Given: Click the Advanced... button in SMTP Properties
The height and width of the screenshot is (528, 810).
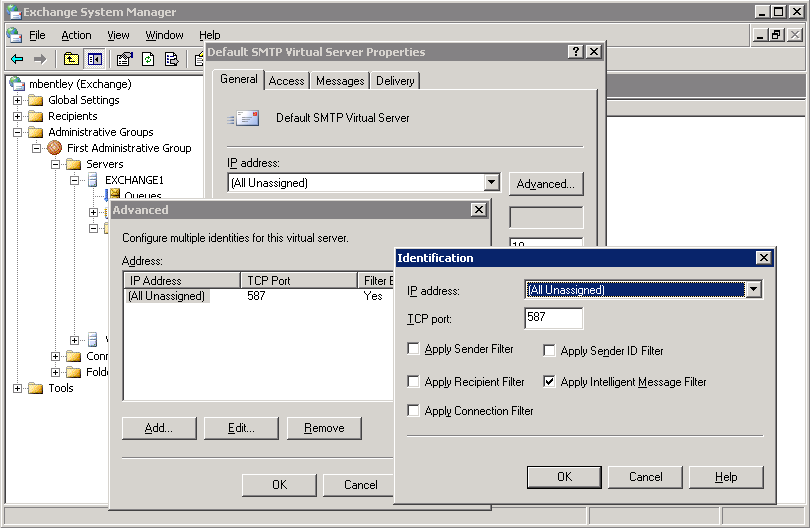Looking at the screenshot, I should click(x=546, y=184).
